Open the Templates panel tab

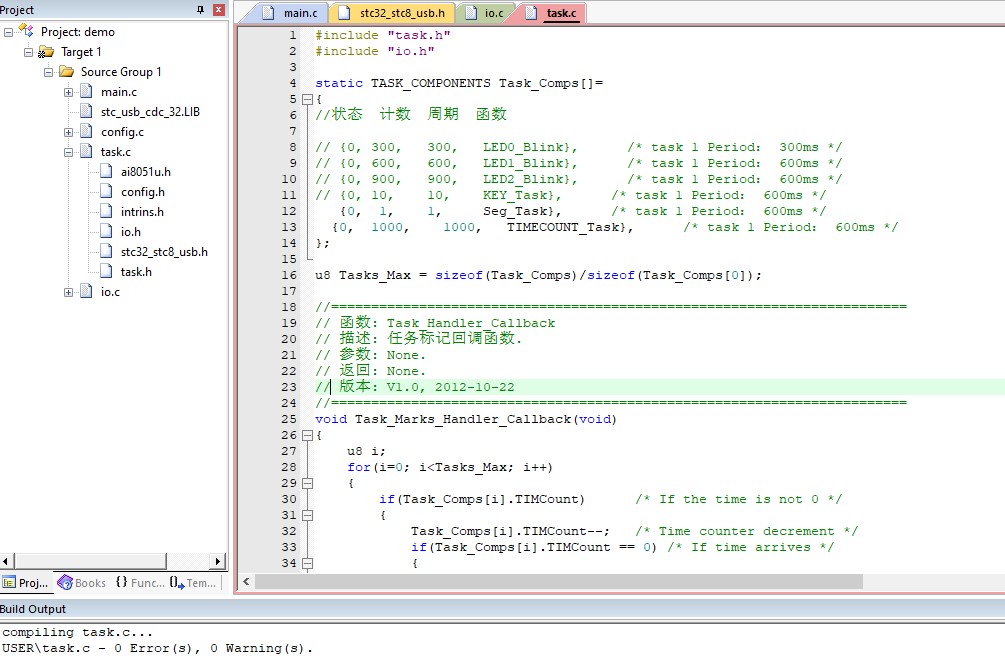tap(192, 582)
